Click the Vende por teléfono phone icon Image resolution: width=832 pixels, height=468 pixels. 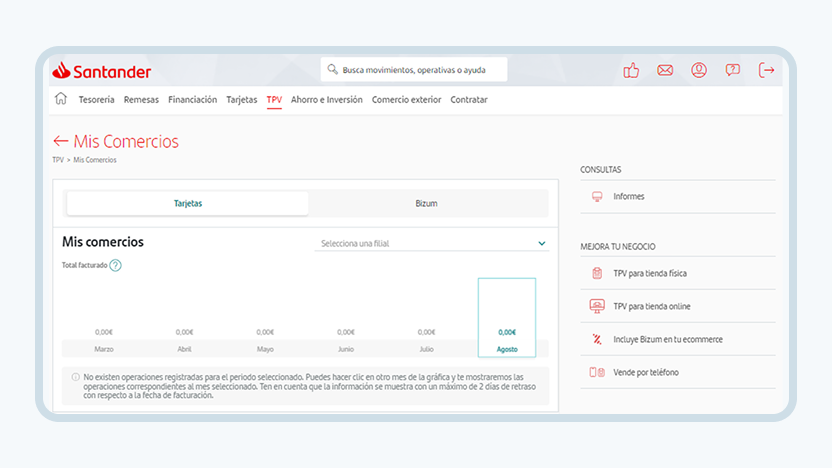coord(597,372)
